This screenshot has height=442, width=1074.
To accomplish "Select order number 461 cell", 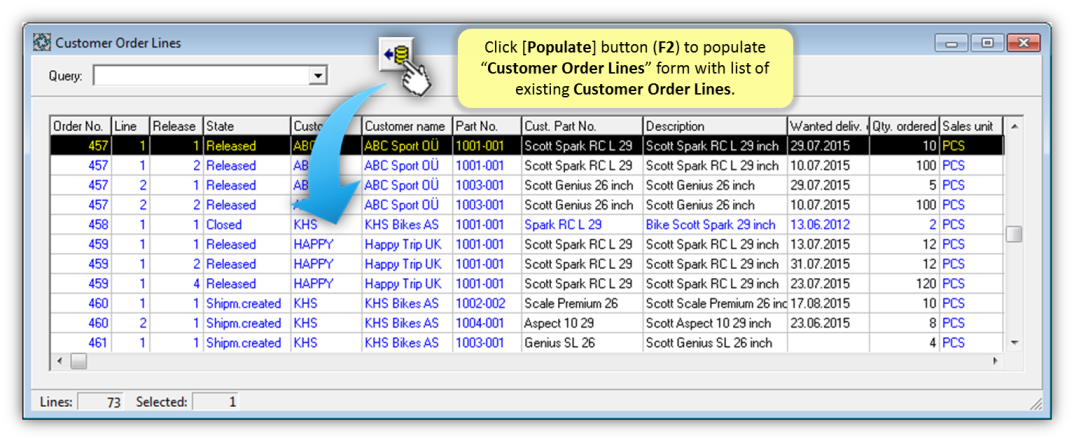I will [82, 342].
